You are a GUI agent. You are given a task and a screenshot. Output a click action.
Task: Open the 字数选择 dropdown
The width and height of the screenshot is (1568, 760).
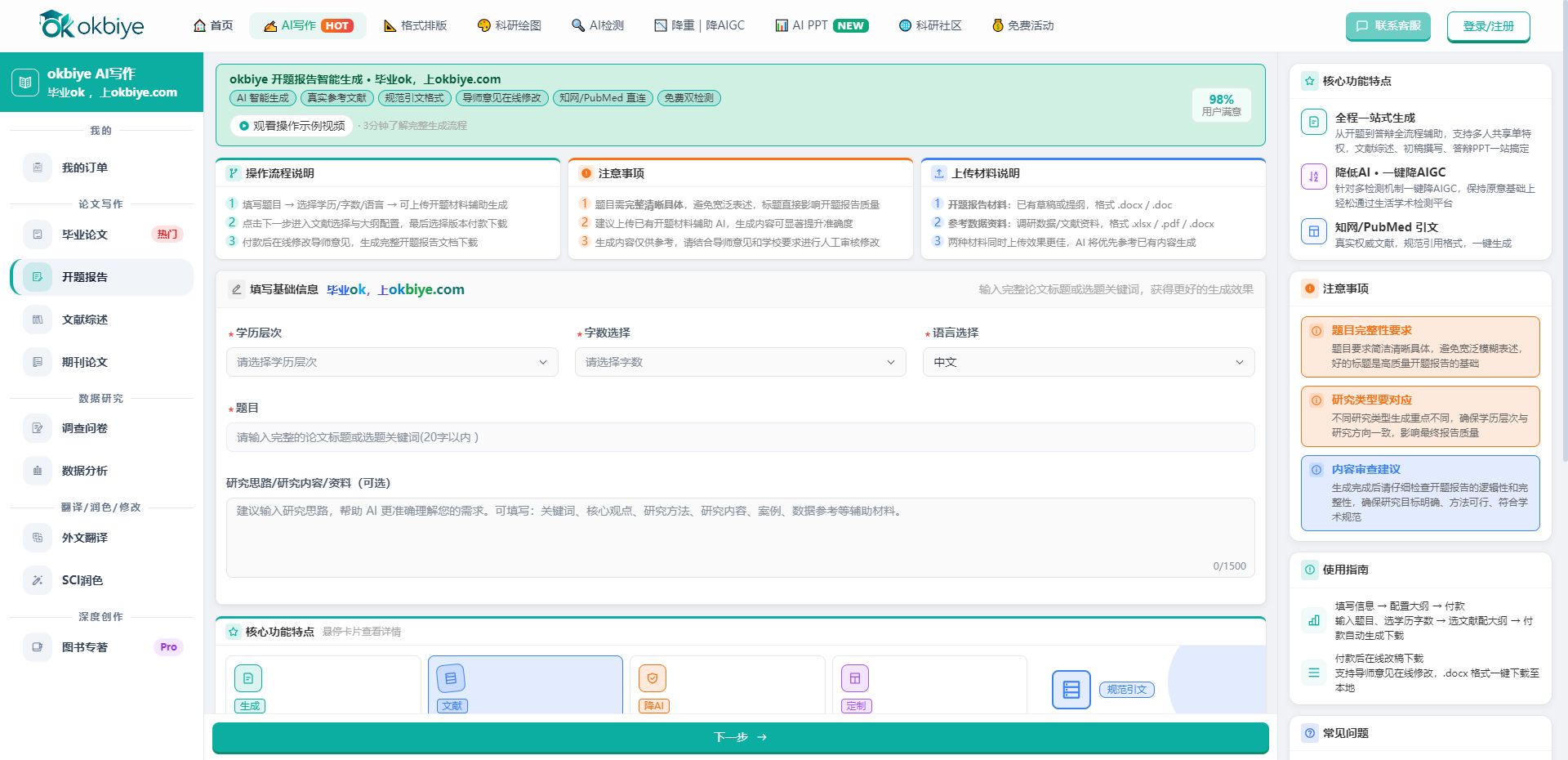(741, 362)
